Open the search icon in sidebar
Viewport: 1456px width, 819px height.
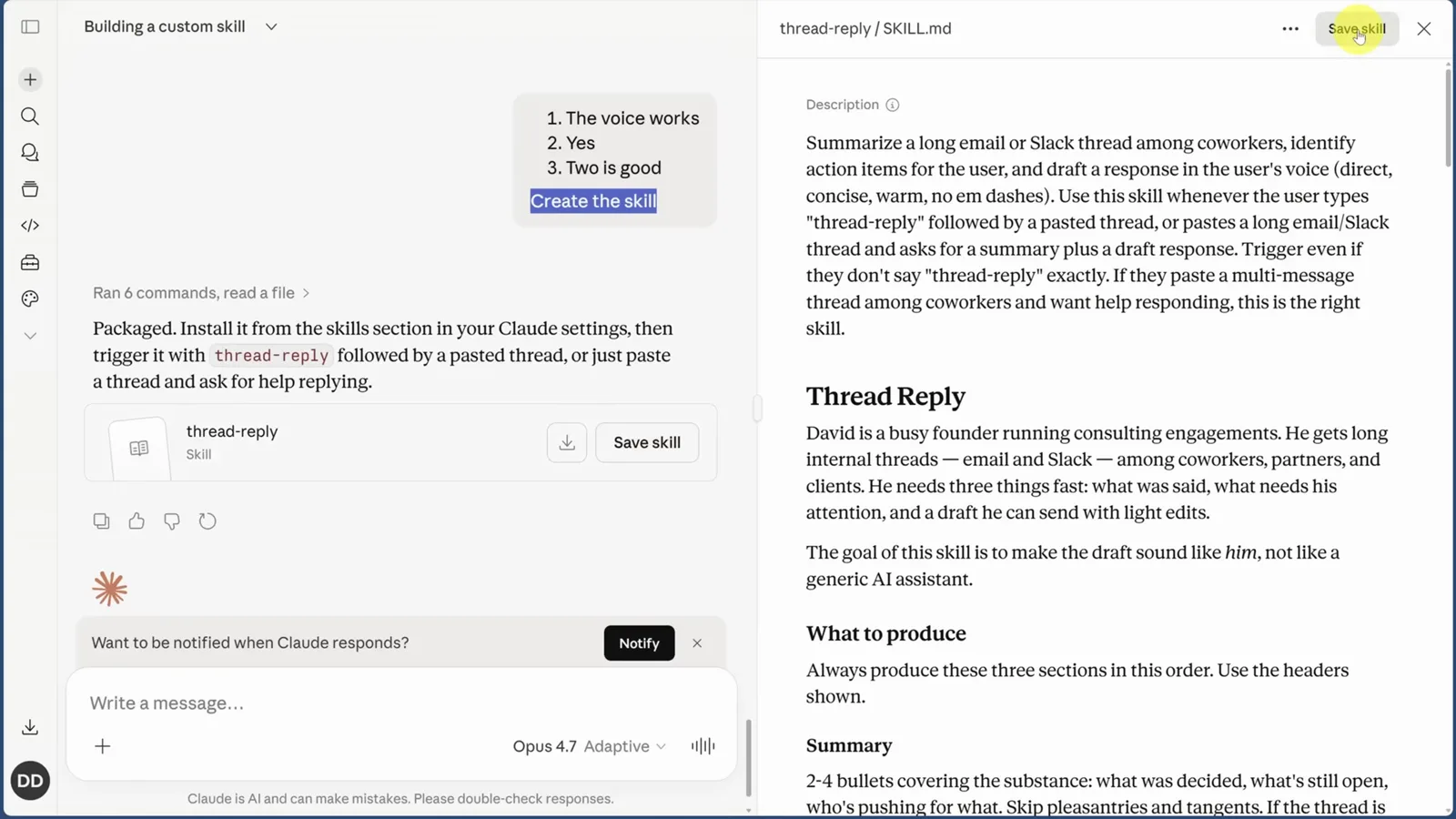point(30,116)
